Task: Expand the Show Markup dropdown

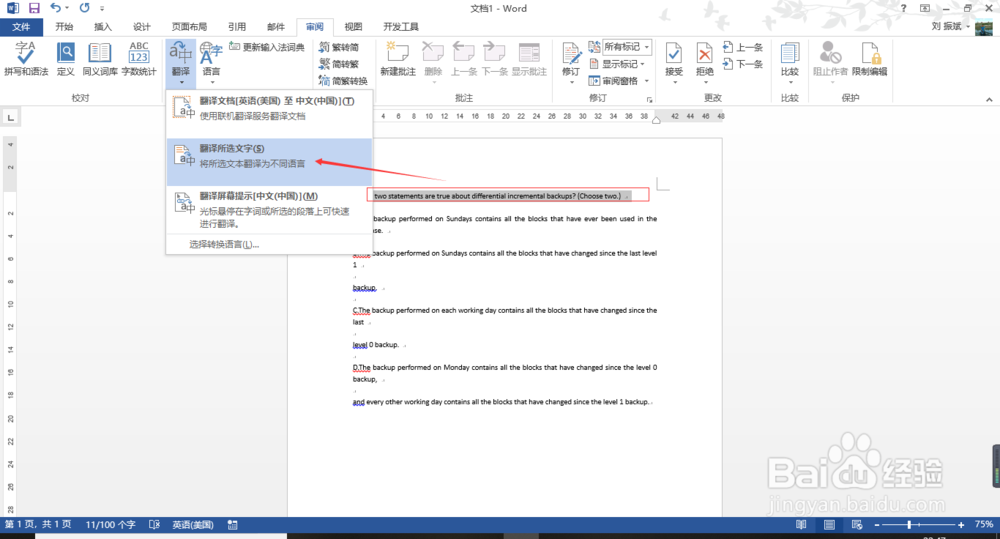Action: [x=642, y=64]
